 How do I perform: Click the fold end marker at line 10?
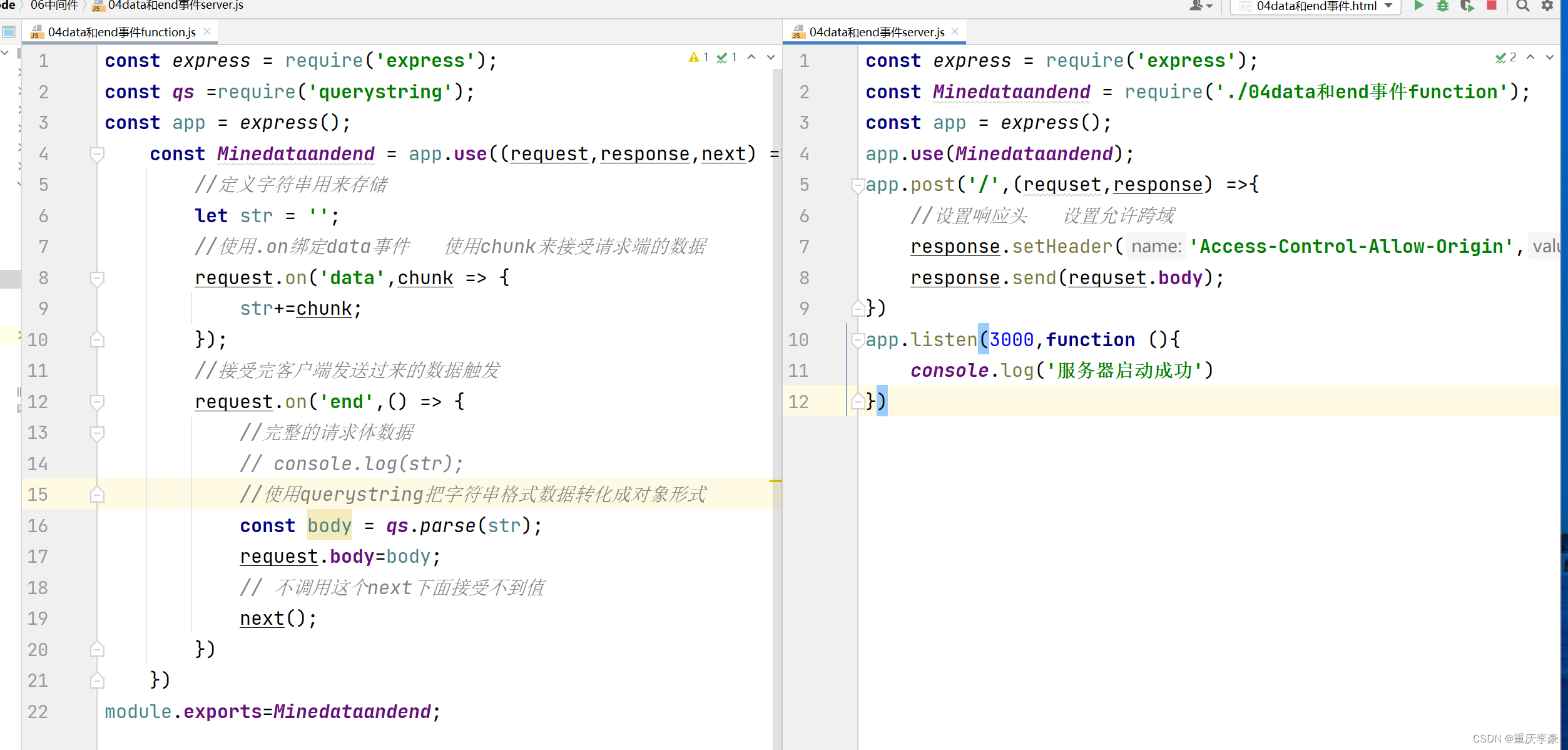97,340
